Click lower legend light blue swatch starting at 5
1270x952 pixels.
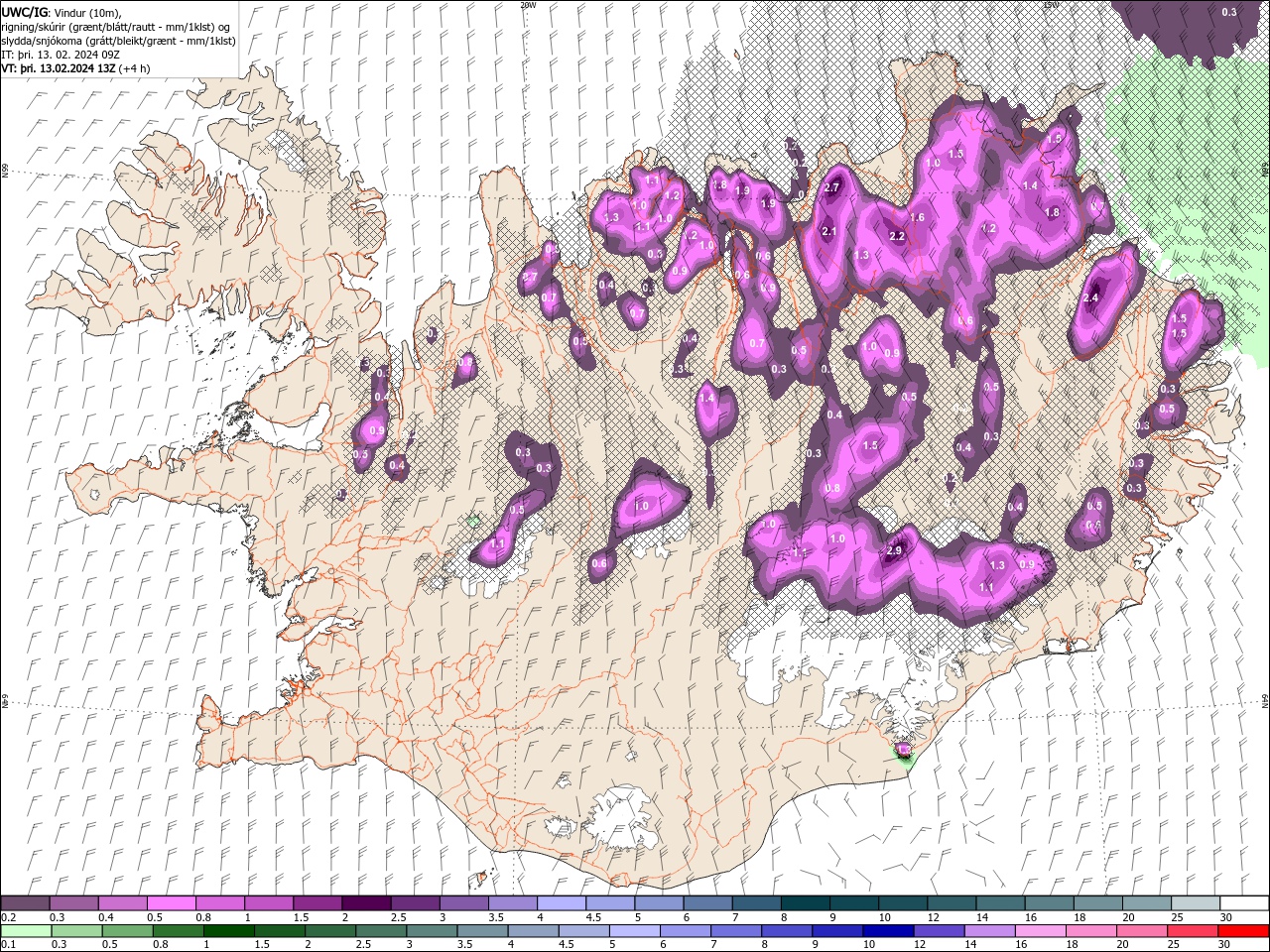(x=633, y=931)
